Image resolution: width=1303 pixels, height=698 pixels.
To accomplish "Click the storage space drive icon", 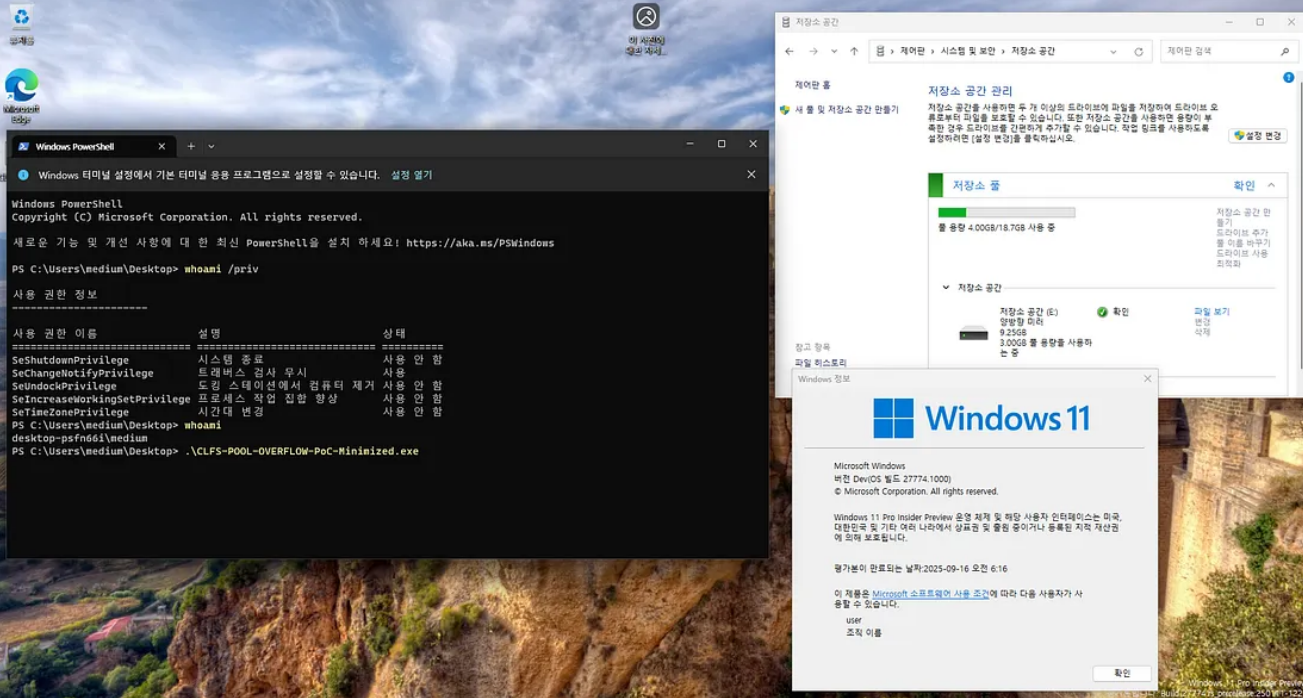I will click(x=973, y=333).
